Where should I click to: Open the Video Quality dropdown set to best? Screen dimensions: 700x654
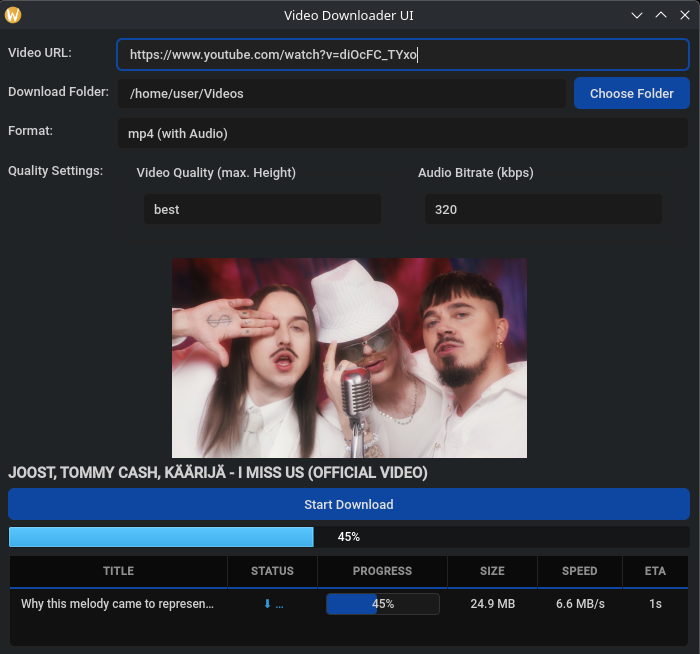262,209
